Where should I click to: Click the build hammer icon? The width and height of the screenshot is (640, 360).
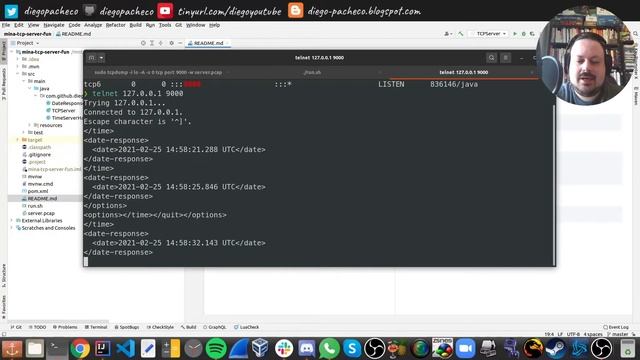(x=461, y=34)
